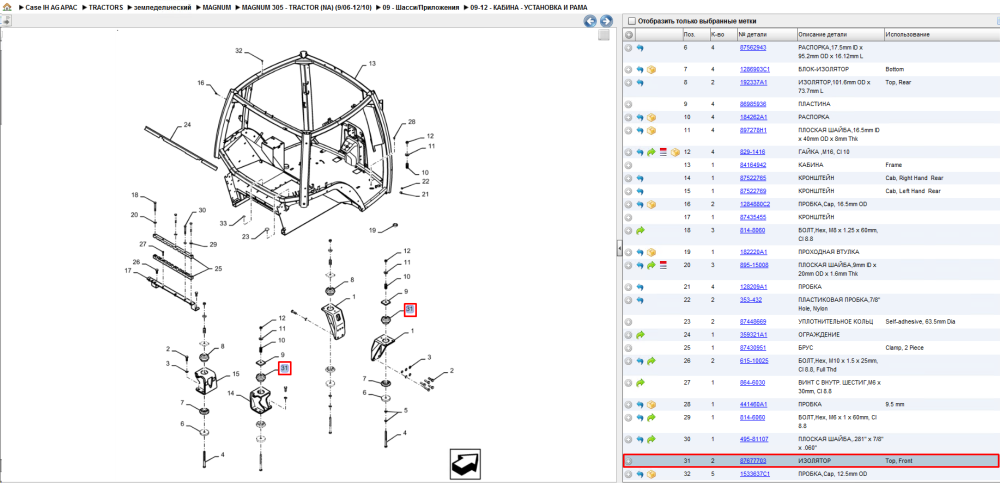Viewport: 1000px width, 483px height.
Task: Sort by 'К-во' column header
Action: coord(722,34)
